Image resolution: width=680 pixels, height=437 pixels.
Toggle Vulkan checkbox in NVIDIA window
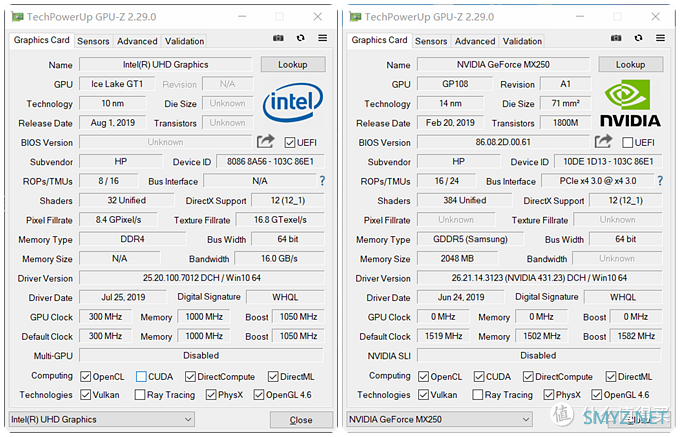(x=423, y=395)
